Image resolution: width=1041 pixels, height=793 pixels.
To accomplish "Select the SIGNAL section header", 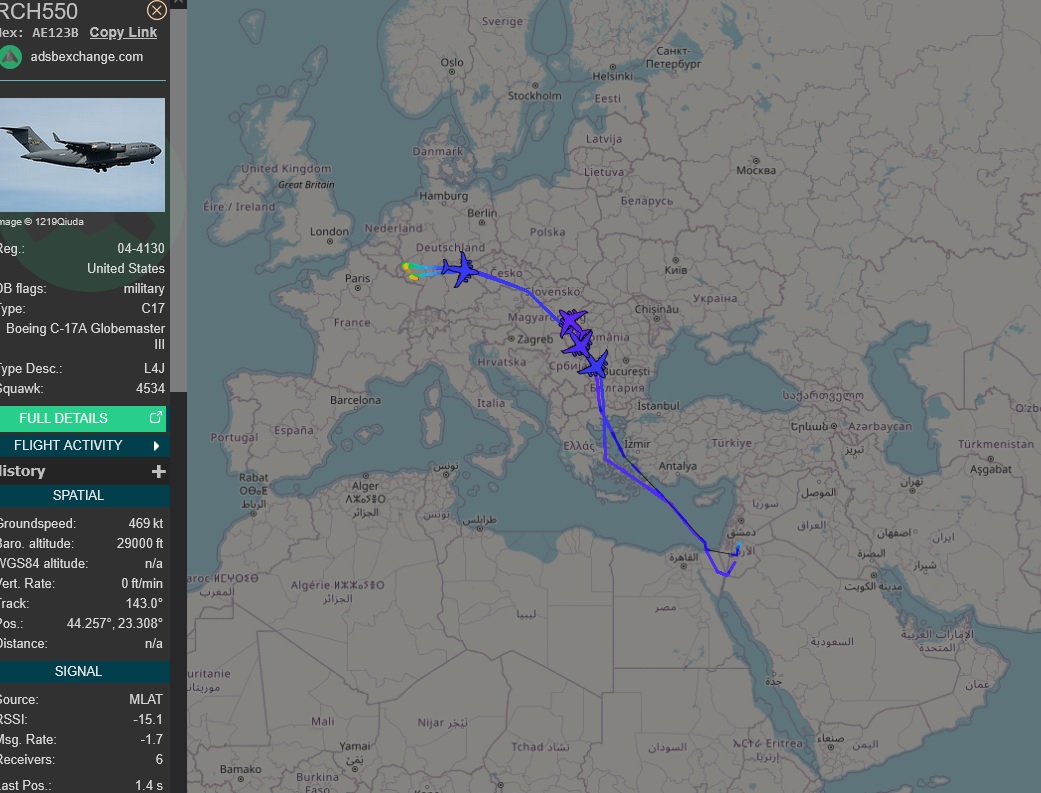I will tap(78, 671).
